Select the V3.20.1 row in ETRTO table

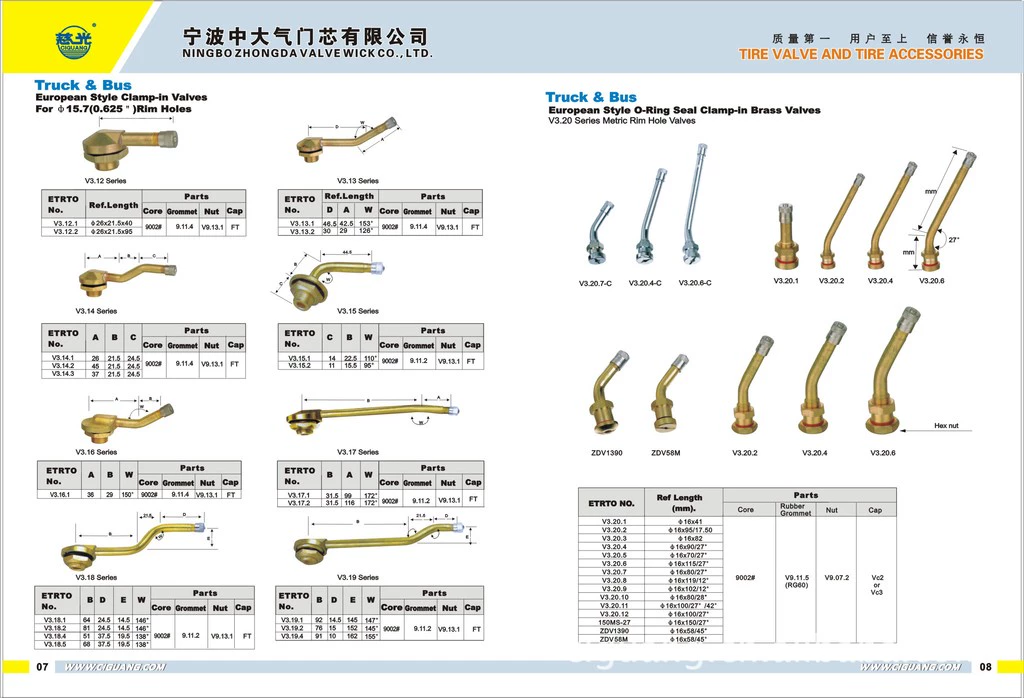tap(618, 522)
